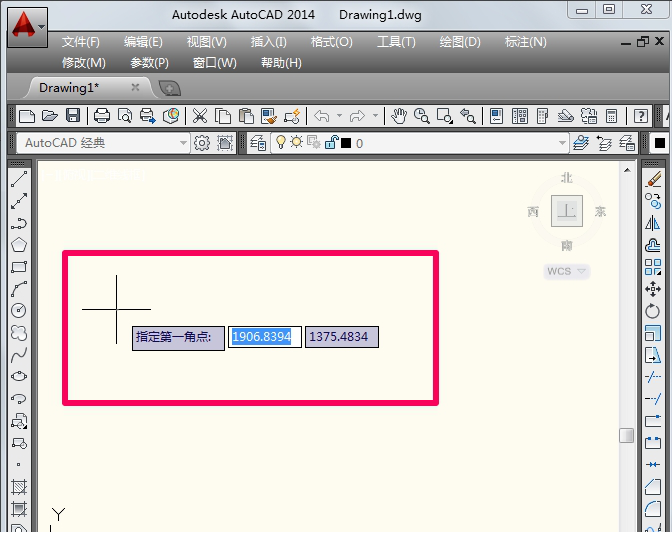Image resolution: width=672 pixels, height=553 pixels.
Task: Open the AutoCAD application menu button
Action: pos(27,27)
